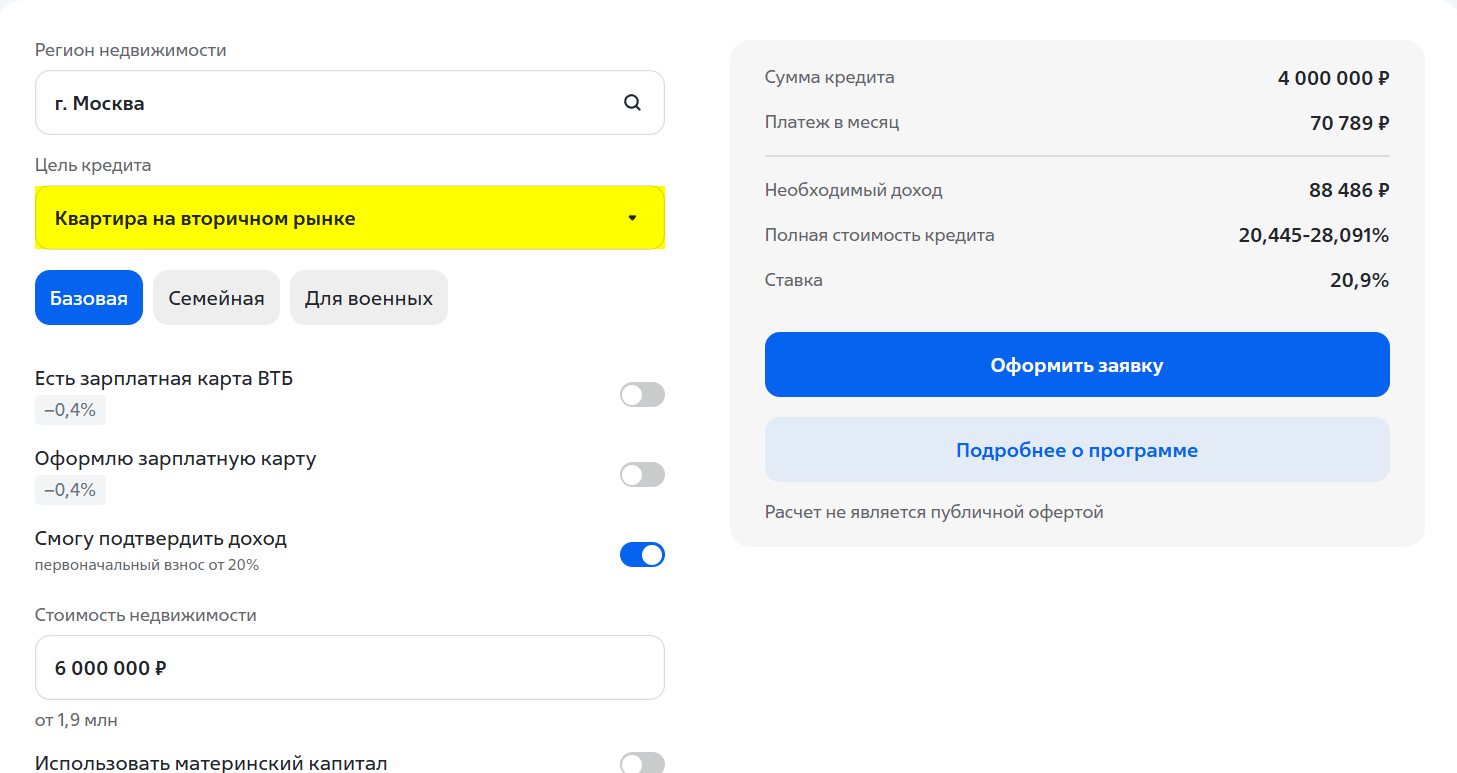
Task: Enable Есть зарплатная карта ВТБ toggle
Action: point(642,395)
